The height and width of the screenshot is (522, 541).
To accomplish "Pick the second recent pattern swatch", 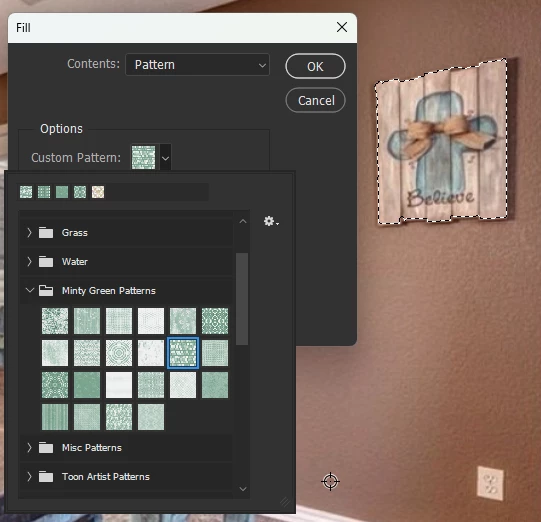I will tap(44, 192).
